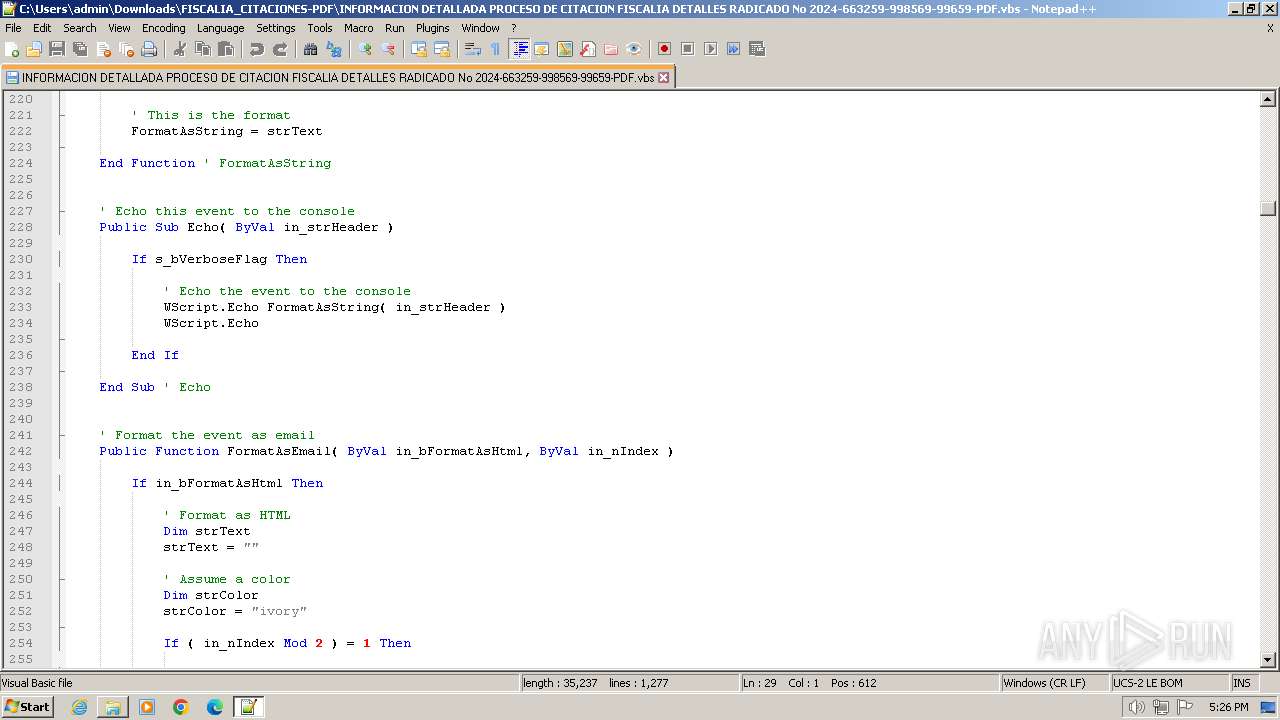Click the Undo arrow icon

coord(256,49)
